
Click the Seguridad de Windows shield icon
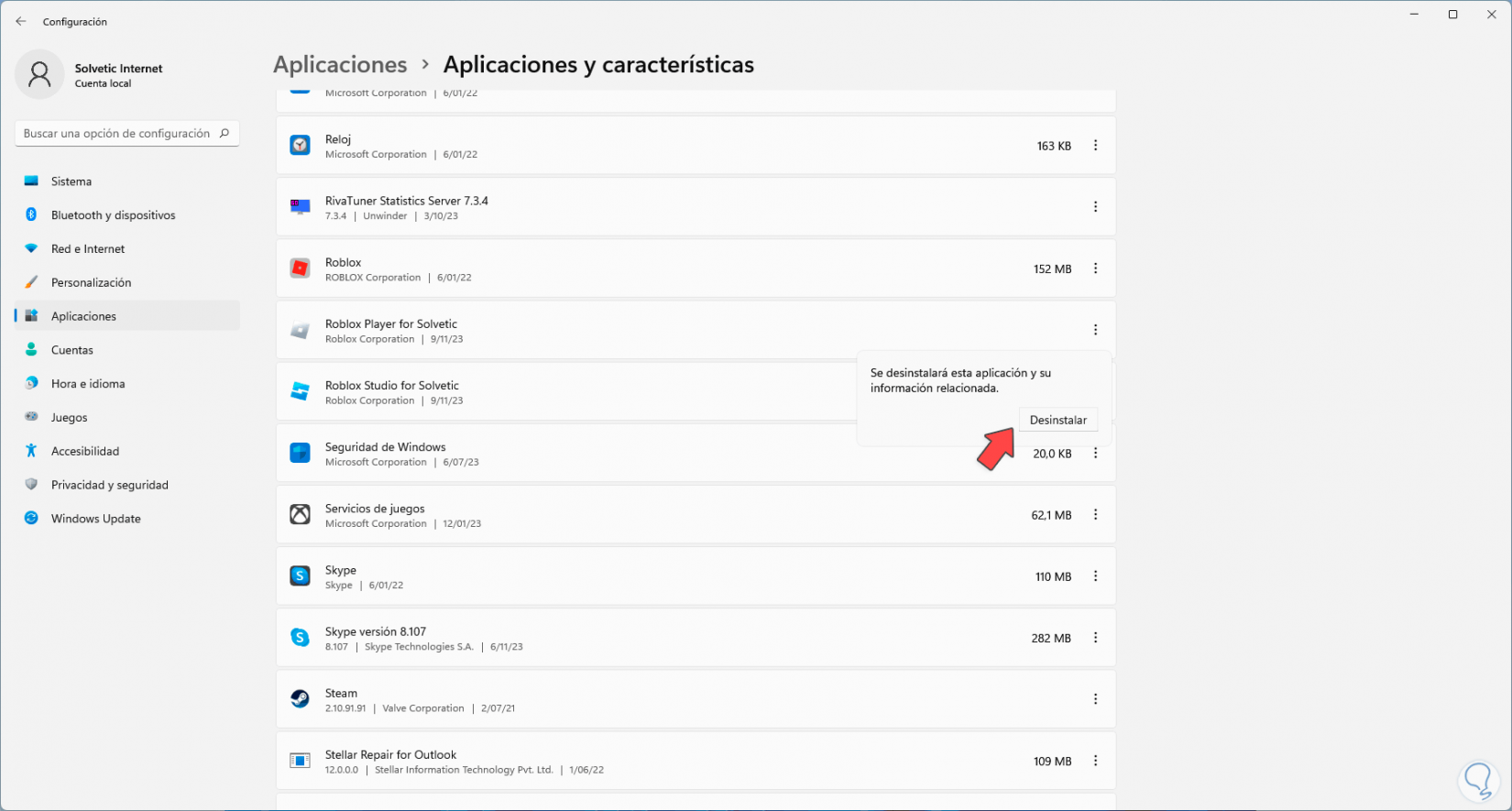(300, 453)
